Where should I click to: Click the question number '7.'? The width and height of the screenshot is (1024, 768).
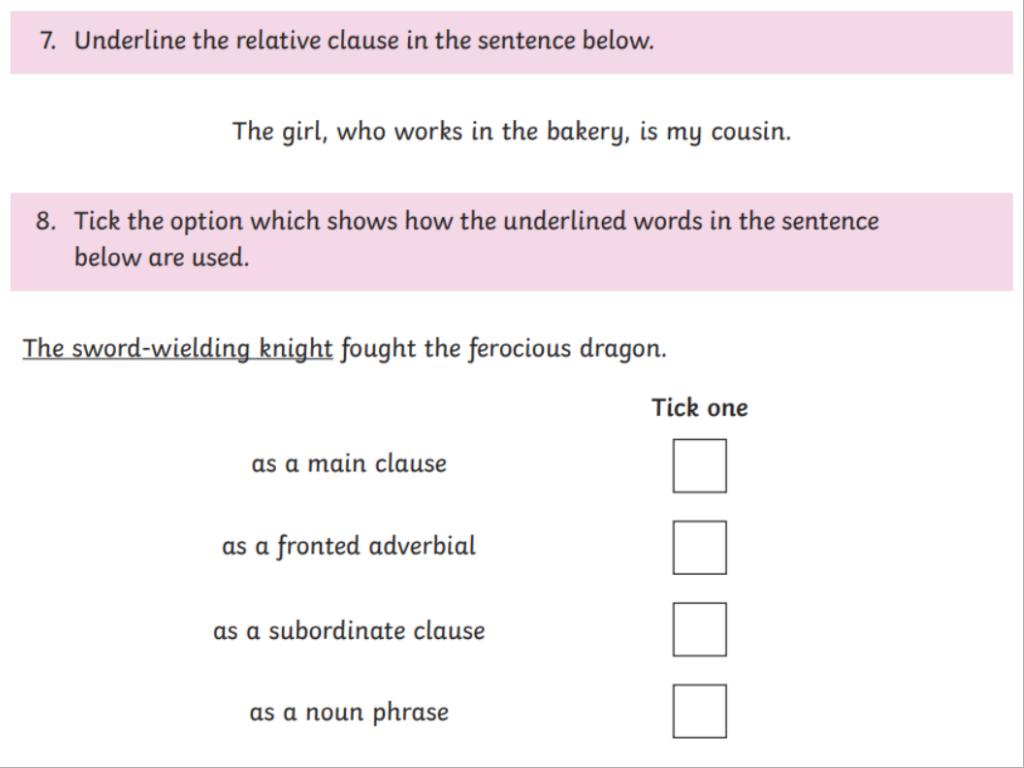49,41
